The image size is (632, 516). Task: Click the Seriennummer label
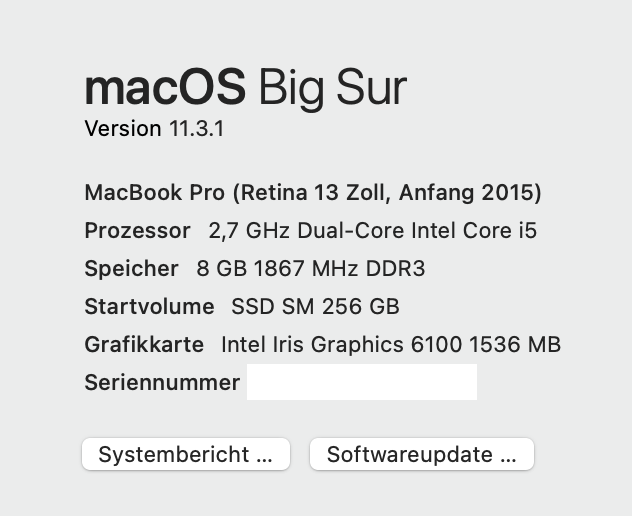coord(162,383)
